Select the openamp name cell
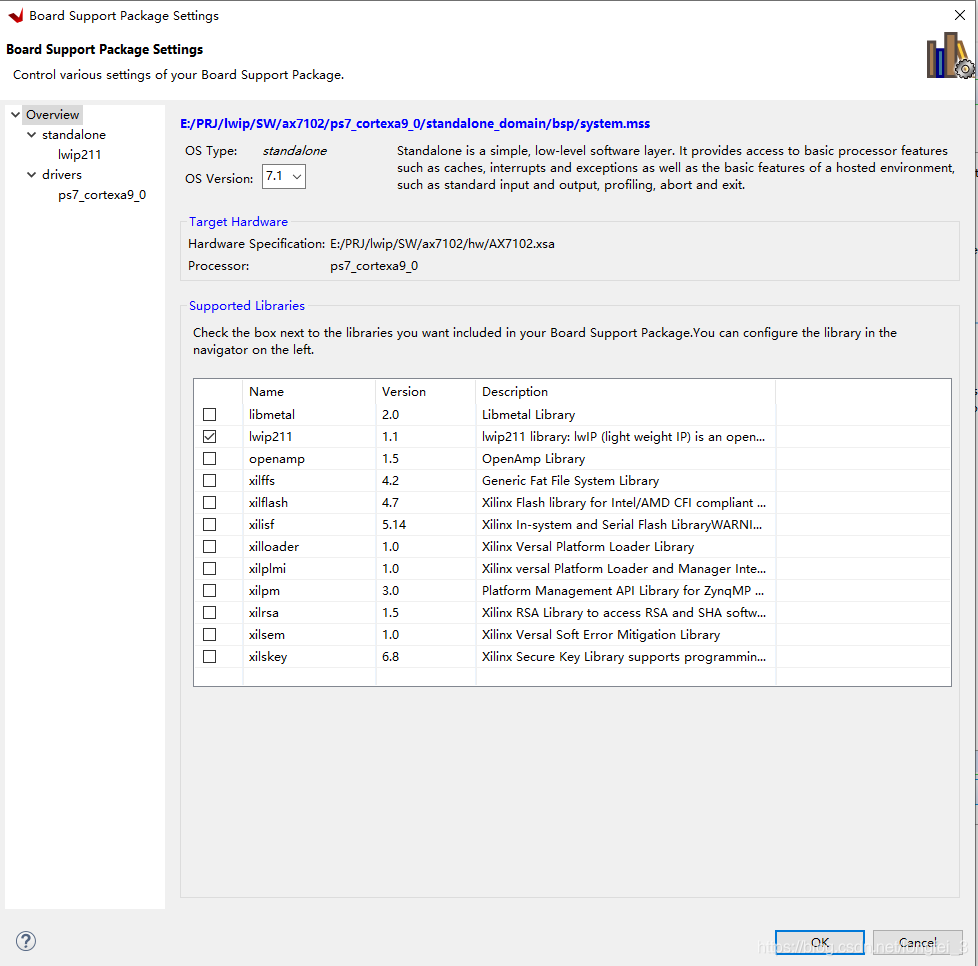This screenshot has height=966, width=978. pos(276,459)
